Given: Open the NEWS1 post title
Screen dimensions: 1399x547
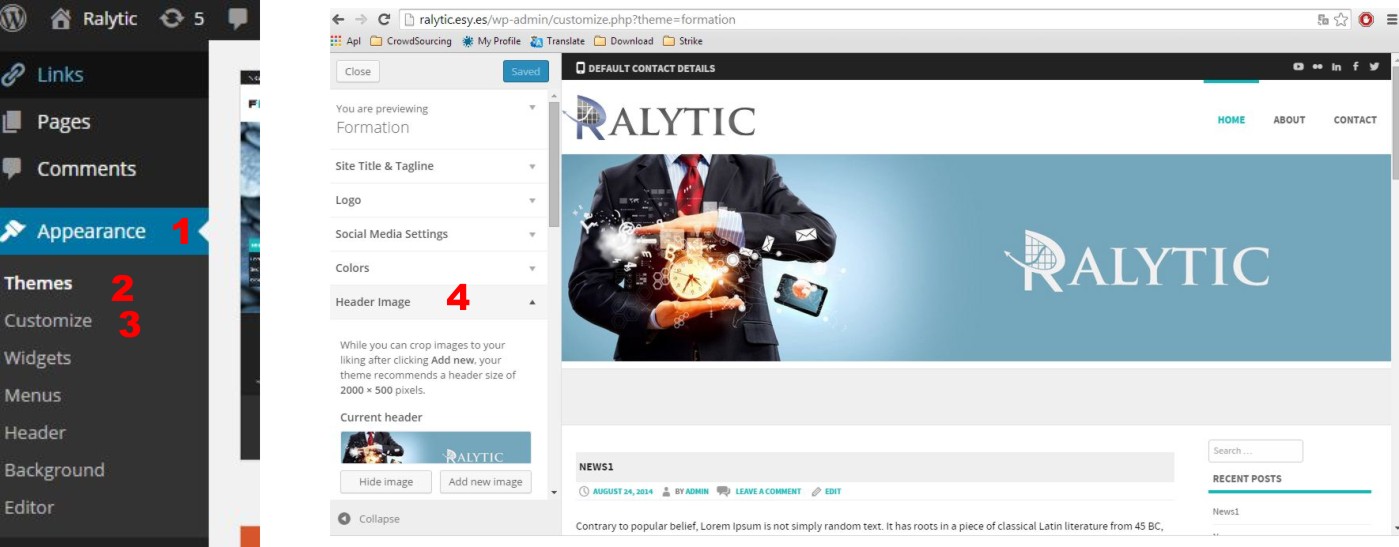Looking at the screenshot, I should click(595, 467).
